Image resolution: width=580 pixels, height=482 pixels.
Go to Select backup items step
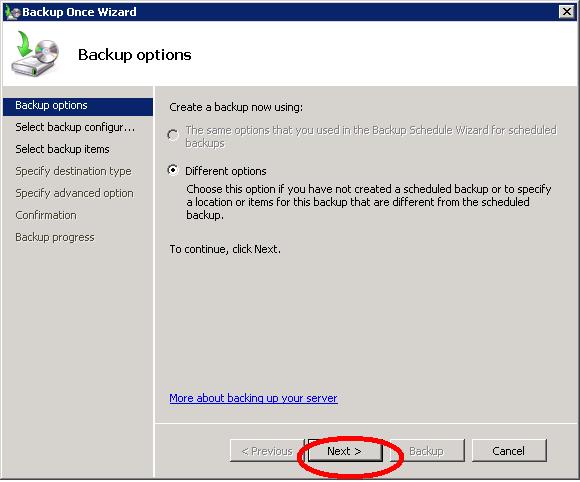click(62, 149)
